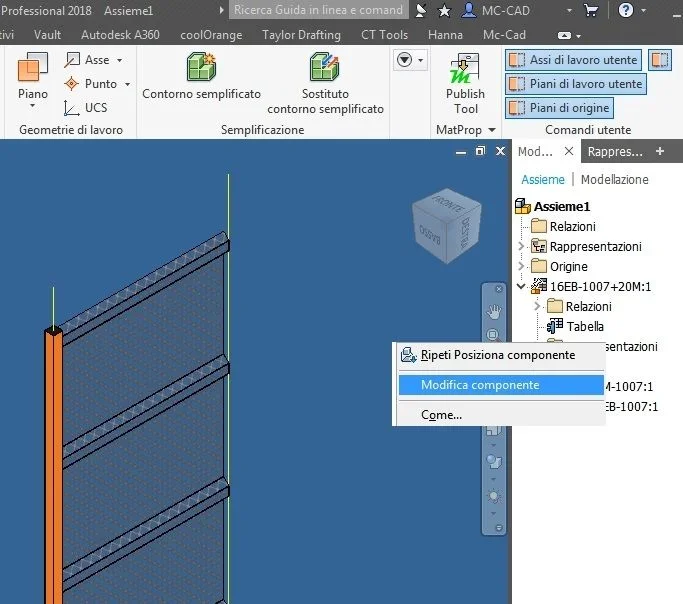The height and width of the screenshot is (604, 683).
Task: Expand the Origine folder node
Action: pyautogui.click(x=521, y=266)
